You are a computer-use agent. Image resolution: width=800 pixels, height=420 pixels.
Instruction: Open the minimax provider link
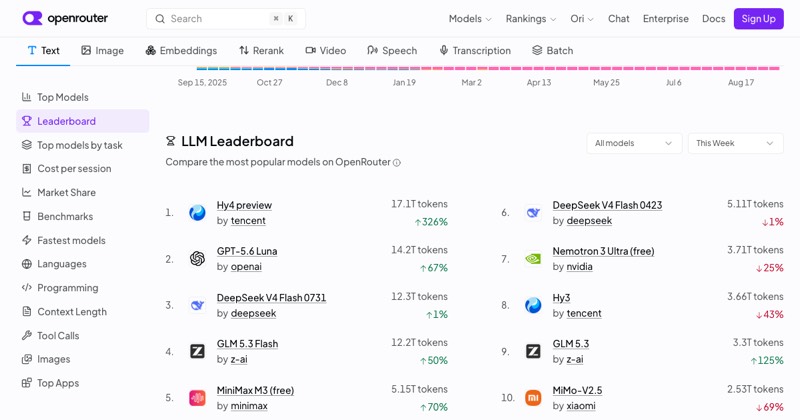(x=249, y=406)
